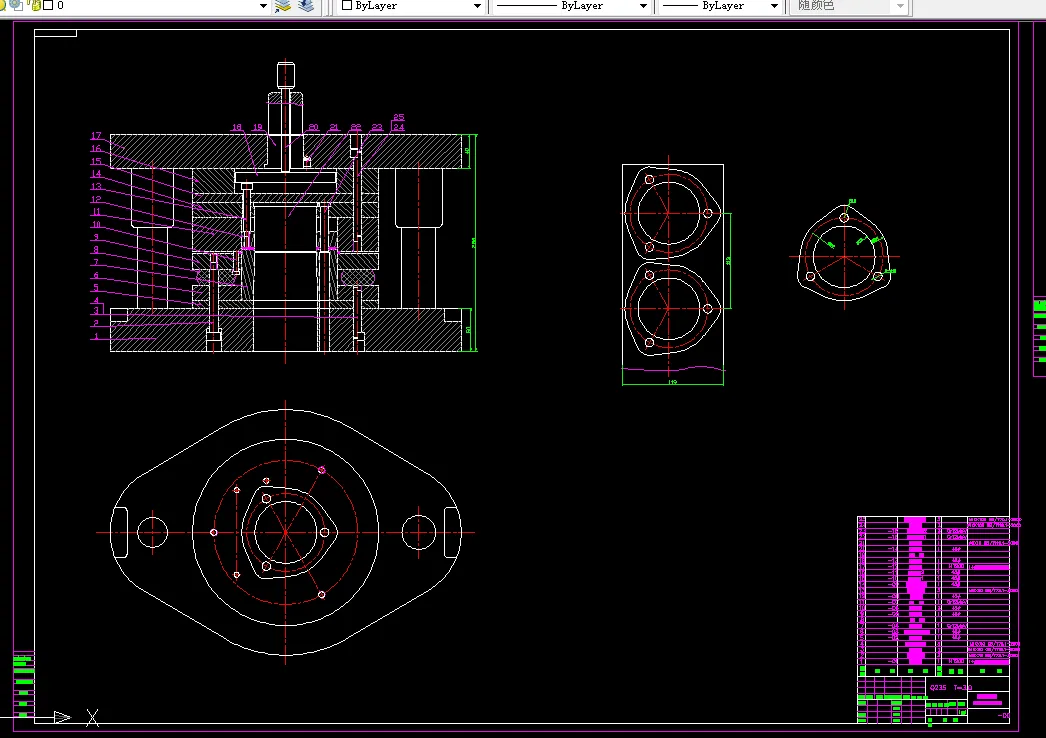
Task: Select part label 12 in section view
Action: click(96, 199)
